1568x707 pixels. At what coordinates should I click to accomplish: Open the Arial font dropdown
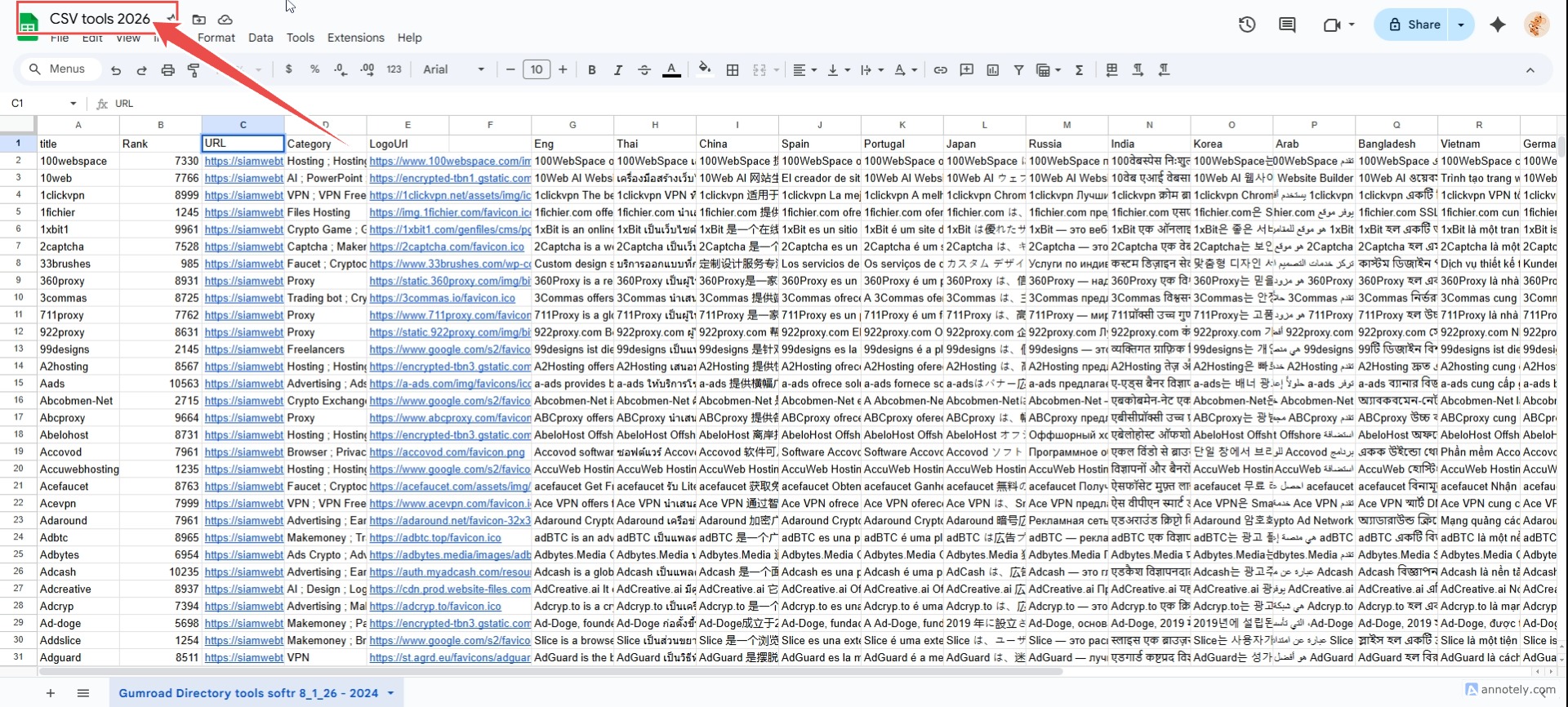click(453, 69)
